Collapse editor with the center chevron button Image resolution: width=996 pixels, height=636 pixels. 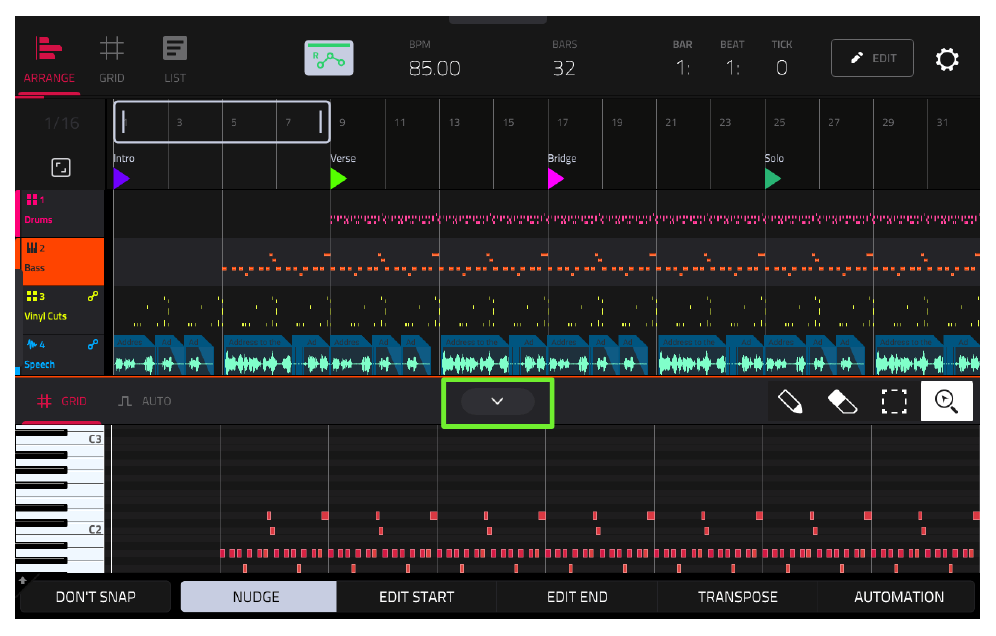[x=498, y=402]
